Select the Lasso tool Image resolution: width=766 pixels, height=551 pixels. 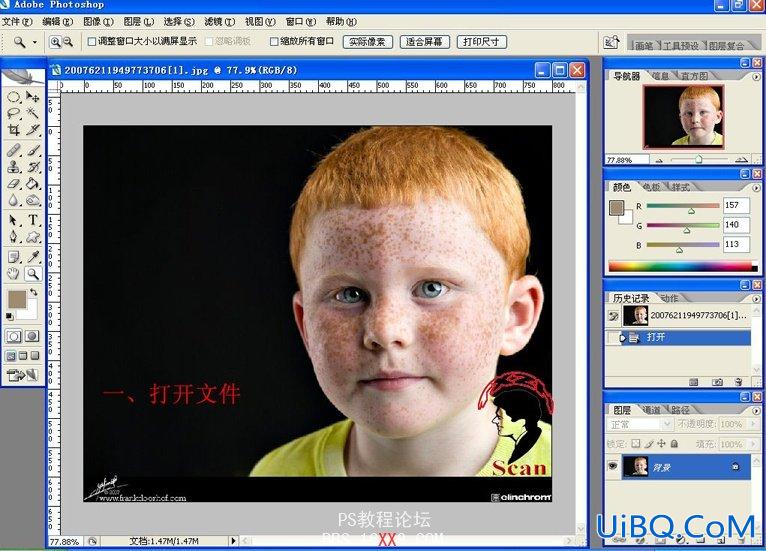pyautogui.click(x=13, y=113)
